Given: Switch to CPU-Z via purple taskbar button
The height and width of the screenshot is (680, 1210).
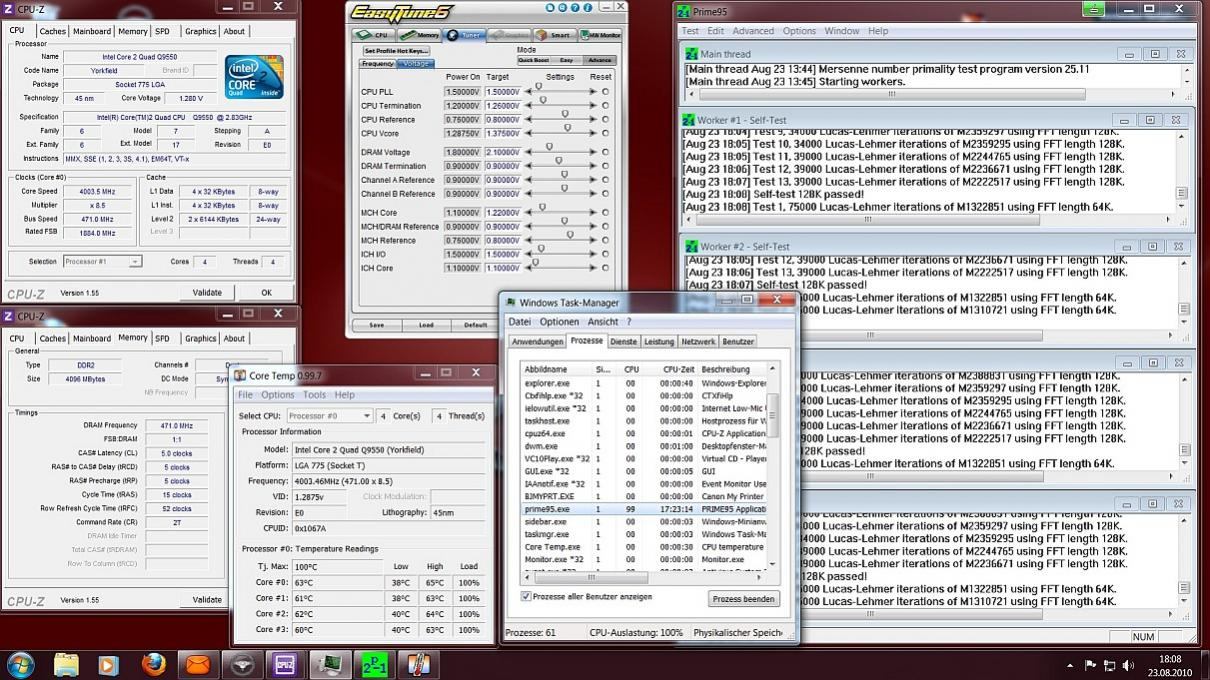Looking at the screenshot, I should point(285,664).
